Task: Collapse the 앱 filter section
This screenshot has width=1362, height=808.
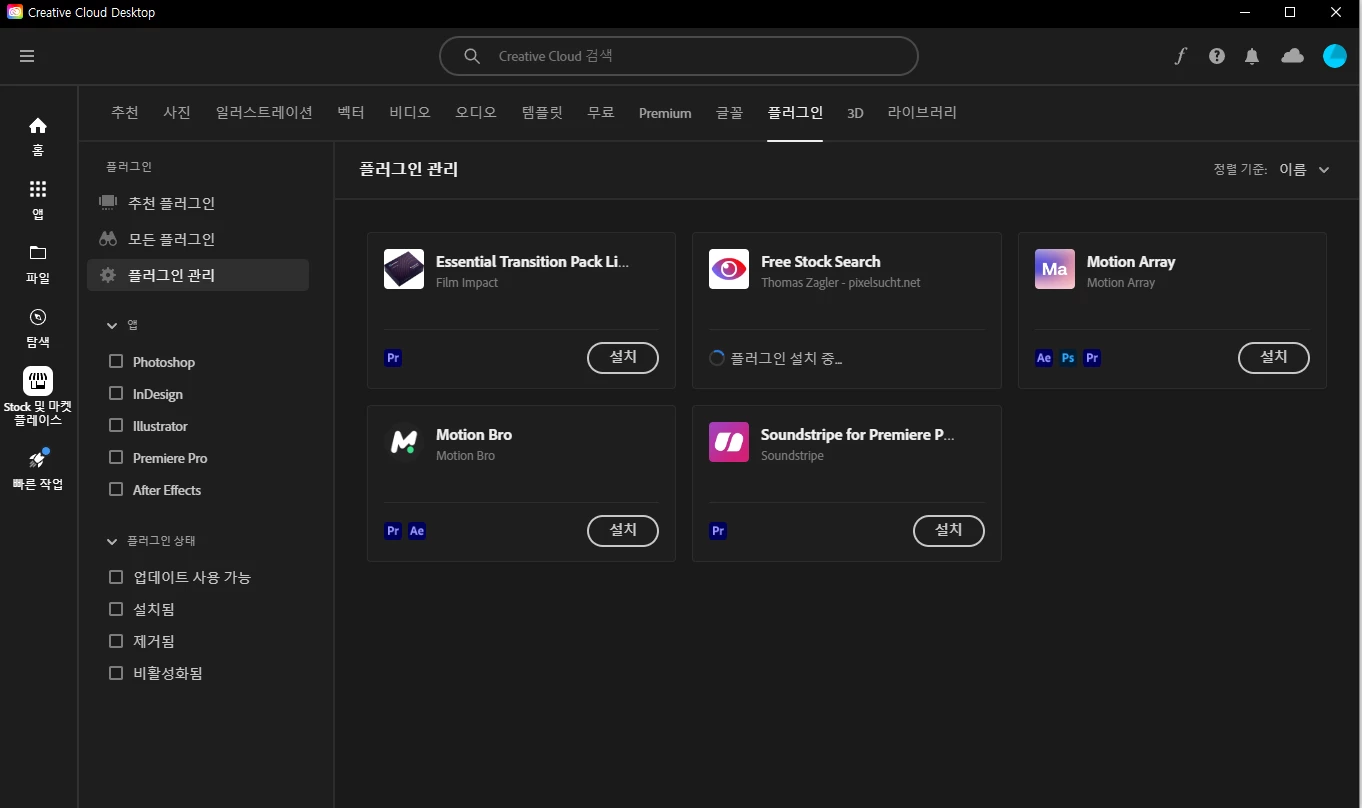Action: point(112,325)
